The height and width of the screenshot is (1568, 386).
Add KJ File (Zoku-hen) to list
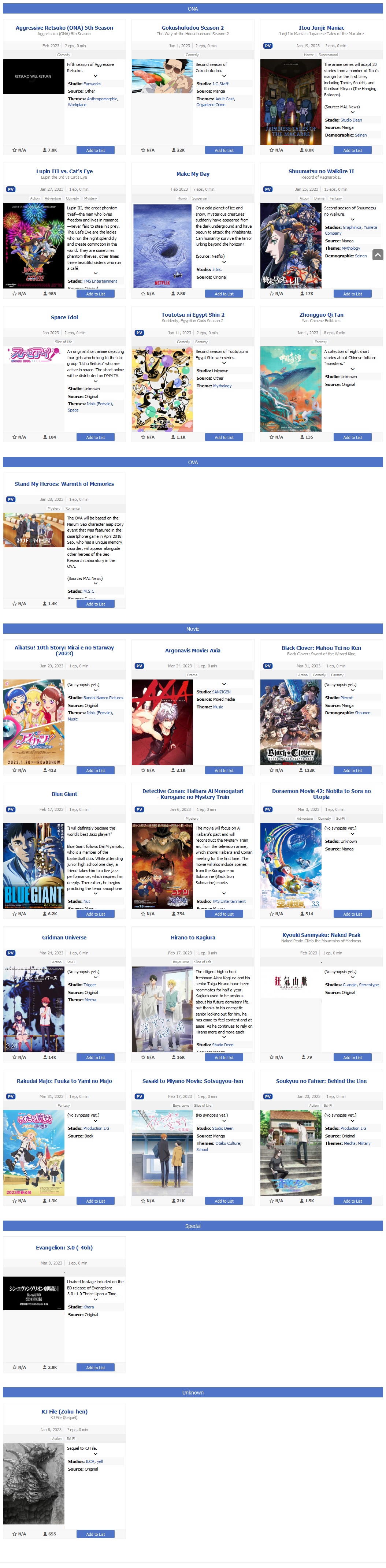(x=96, y=1534)
